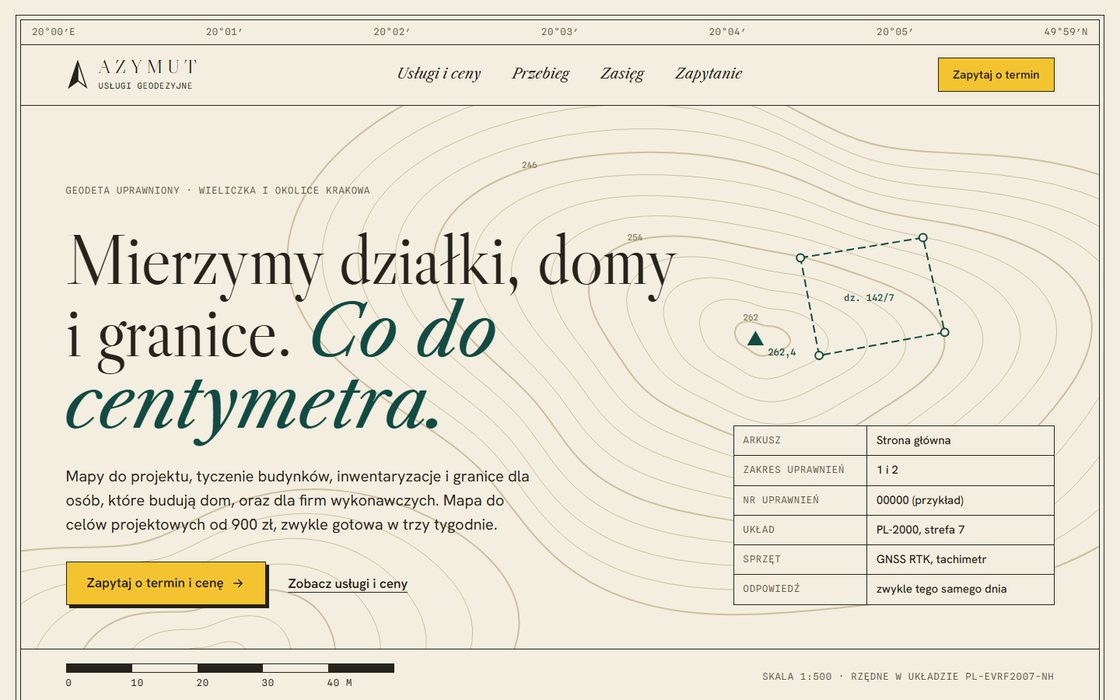Click the 'SKALA 1:500' footer text
Image resolution: width=1120 pixels, height=700 pixels.
[x=796, y=676]
